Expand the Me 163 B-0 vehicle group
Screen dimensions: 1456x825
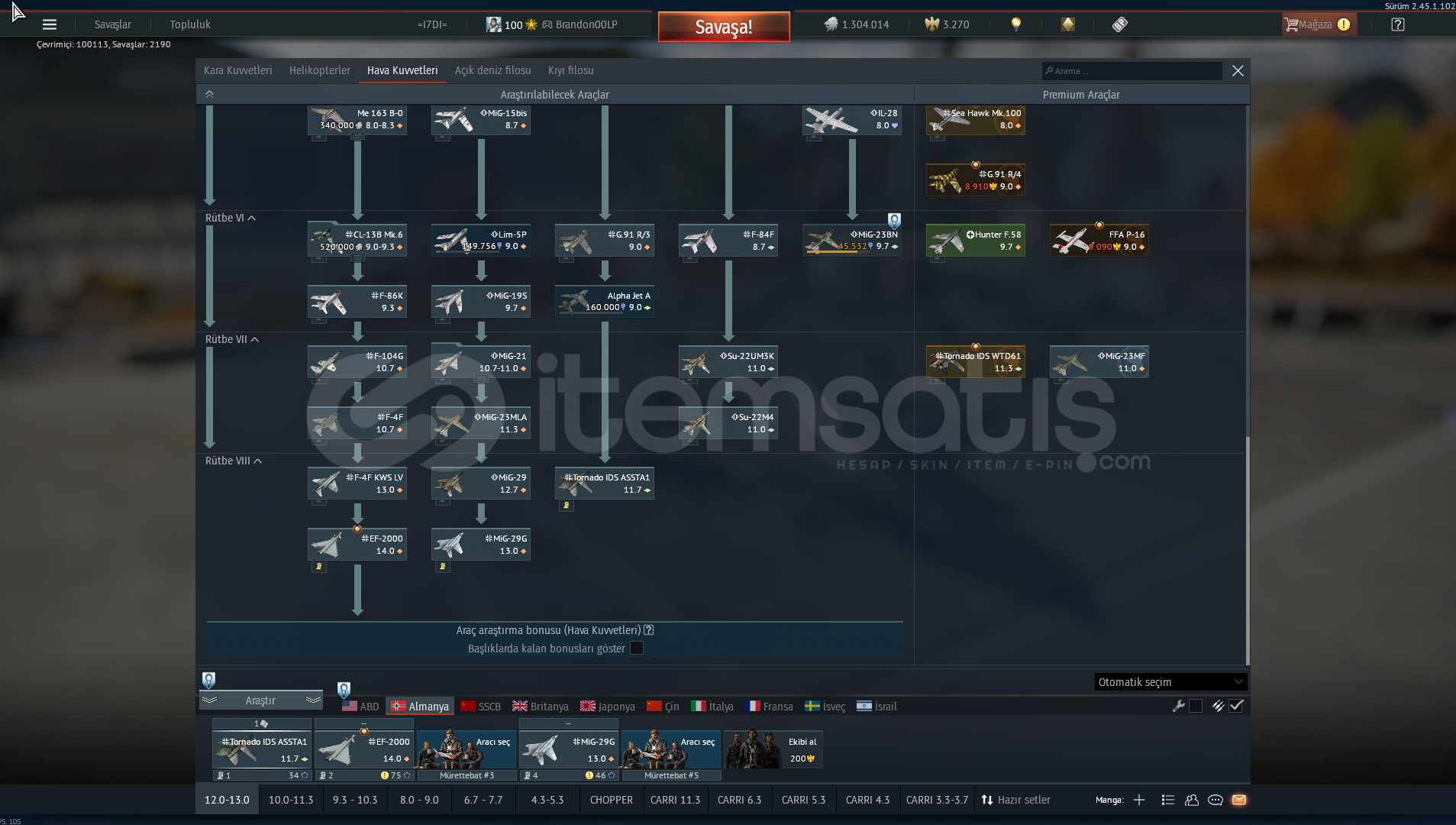tap(357, 137)
